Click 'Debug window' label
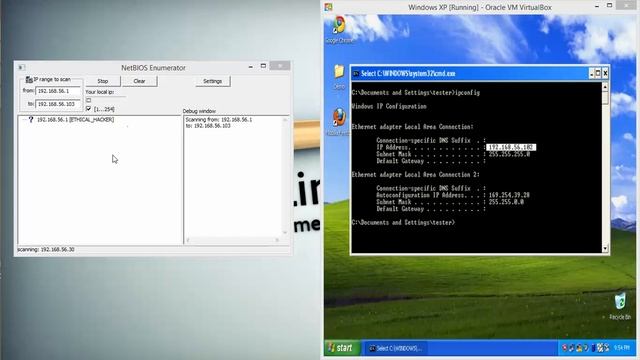This screenshot has height=360, width=640. pyautogui.click(x=199, y=111)
